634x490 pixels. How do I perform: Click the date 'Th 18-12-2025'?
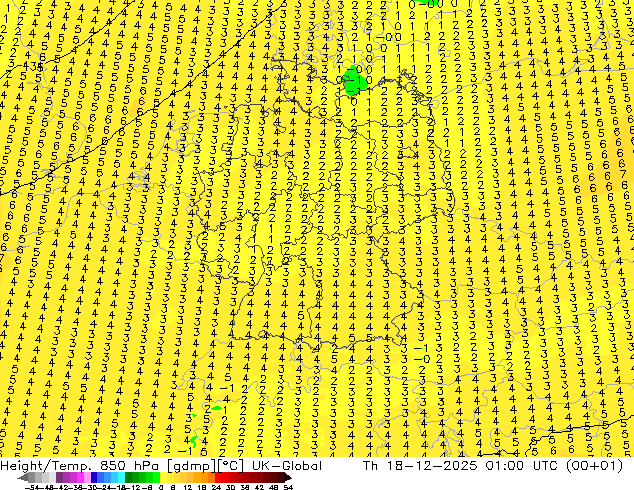click(x=420, y=466)
